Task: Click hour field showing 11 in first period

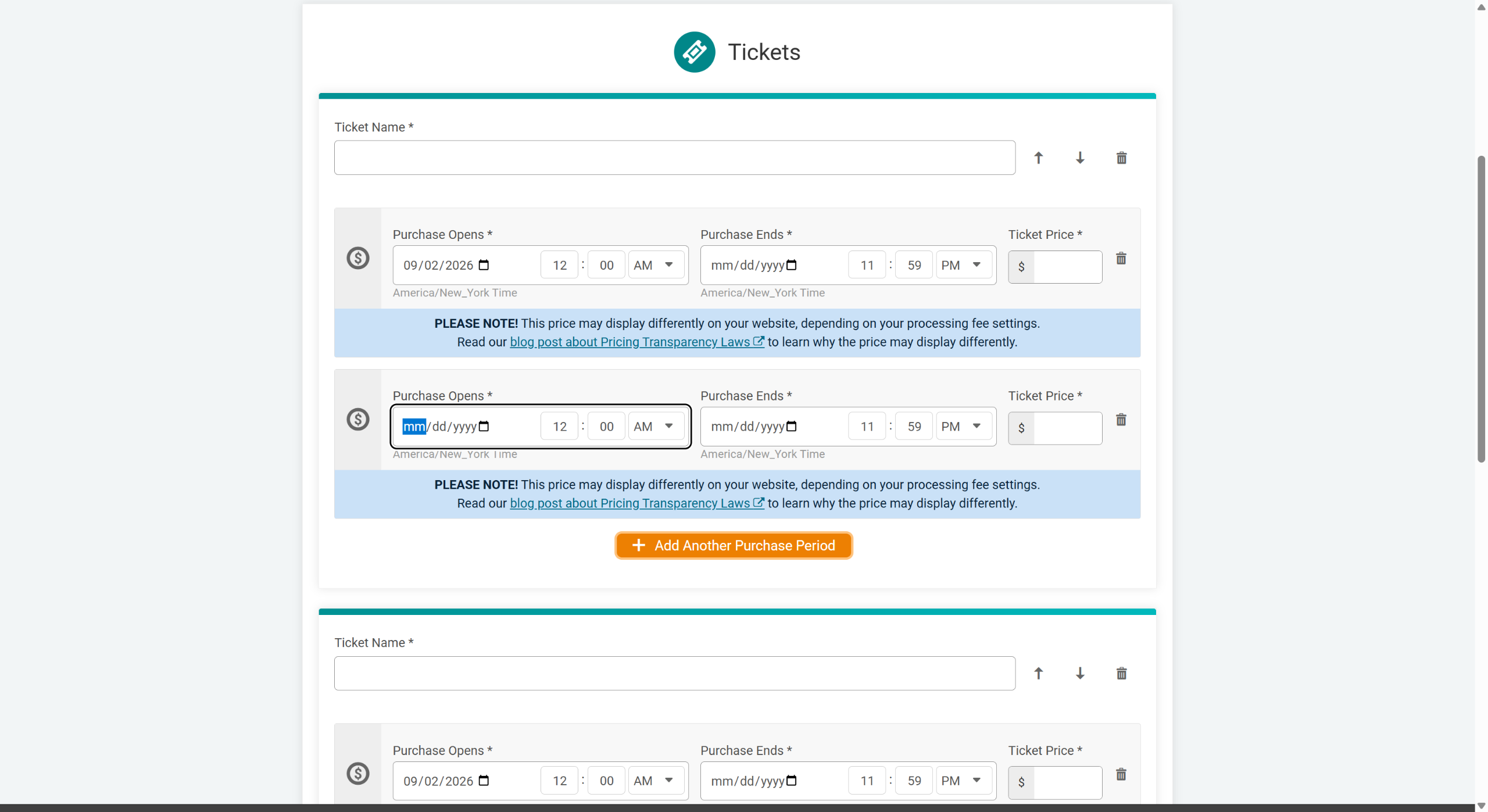Action: (867, 265)
